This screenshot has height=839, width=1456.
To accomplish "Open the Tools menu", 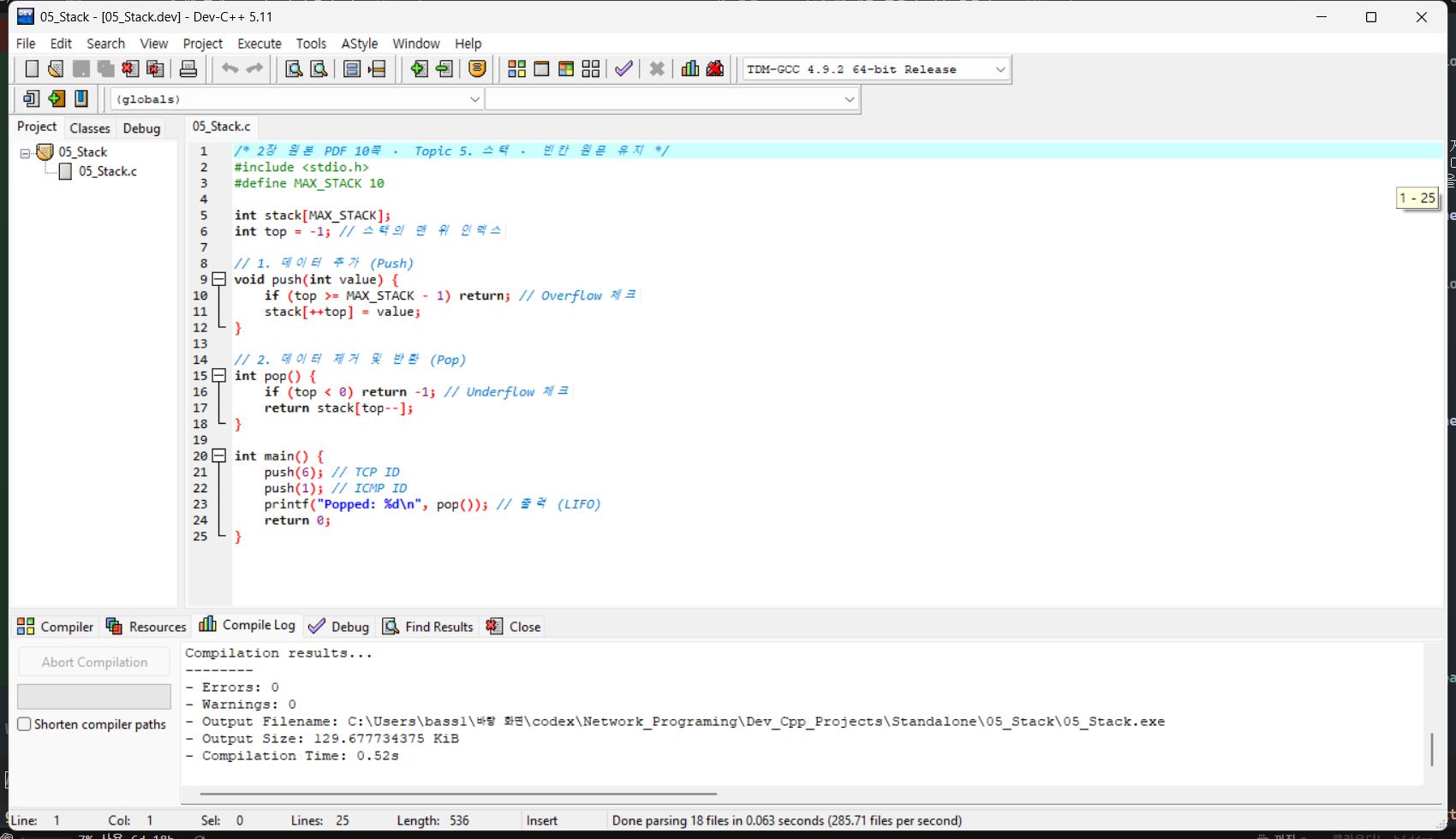I will (311, 44).
